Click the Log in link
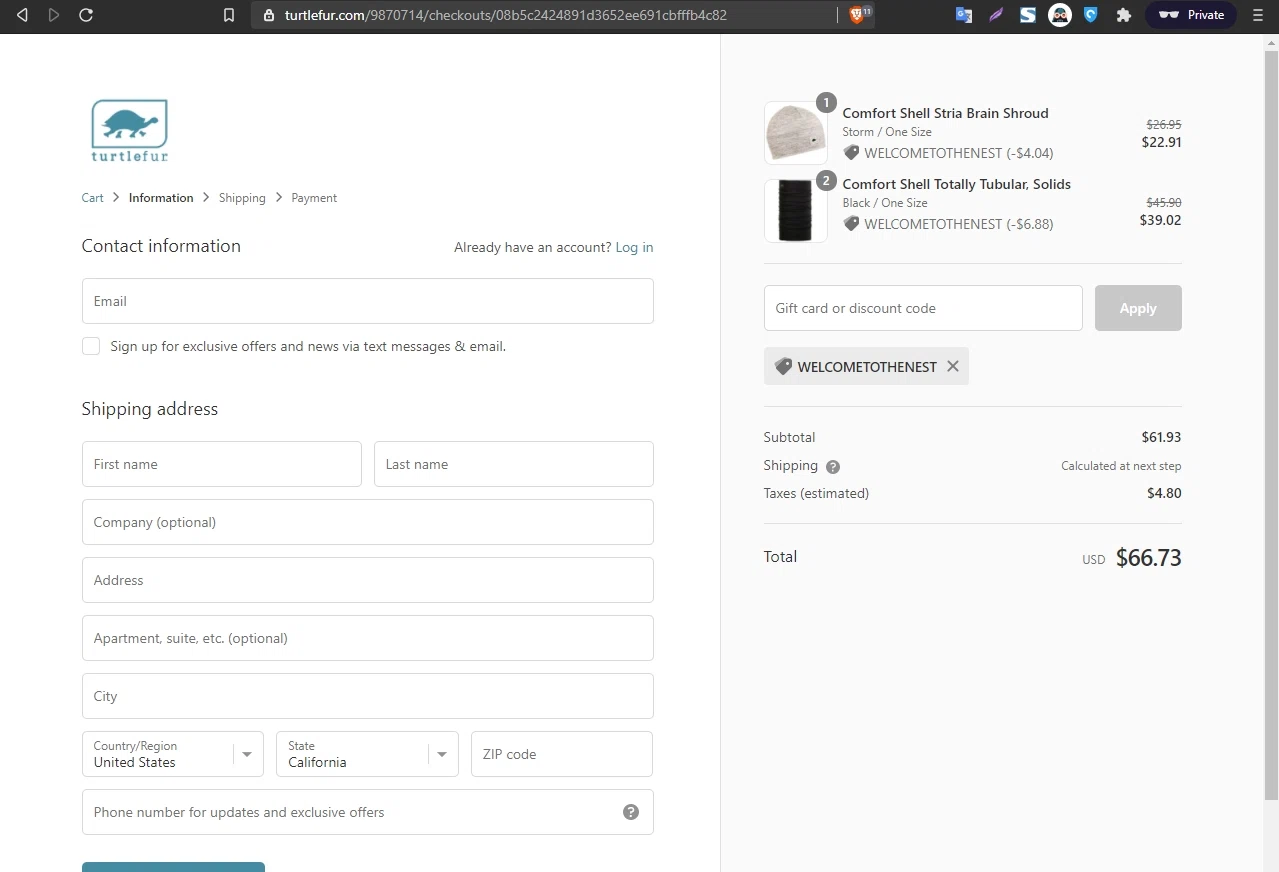 [x=634, y=247]
